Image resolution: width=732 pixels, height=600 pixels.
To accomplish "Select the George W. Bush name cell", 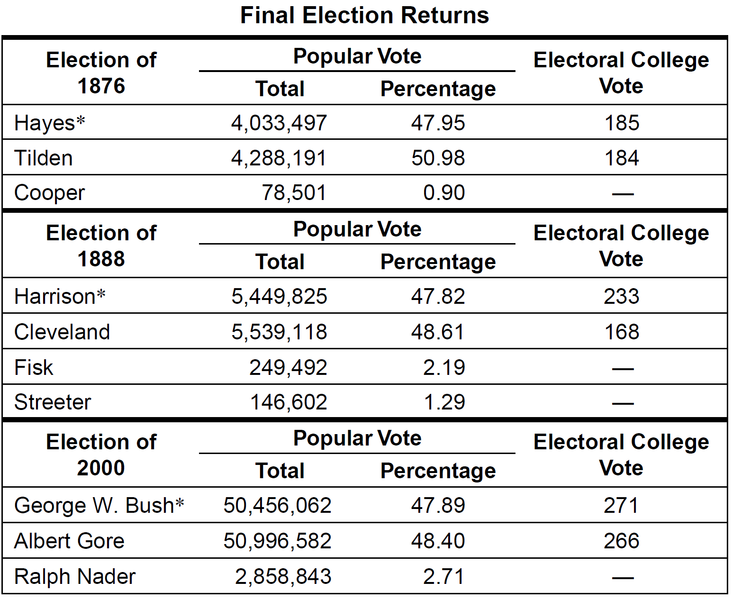I will (99, 505).
